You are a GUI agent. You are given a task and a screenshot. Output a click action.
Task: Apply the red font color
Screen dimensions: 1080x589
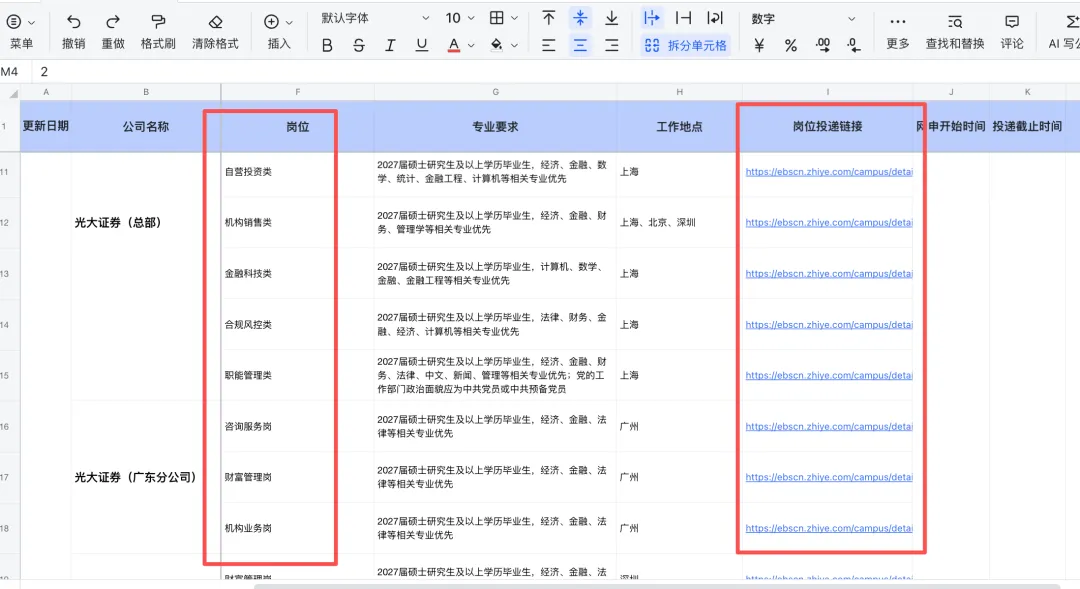pos(453,45)
